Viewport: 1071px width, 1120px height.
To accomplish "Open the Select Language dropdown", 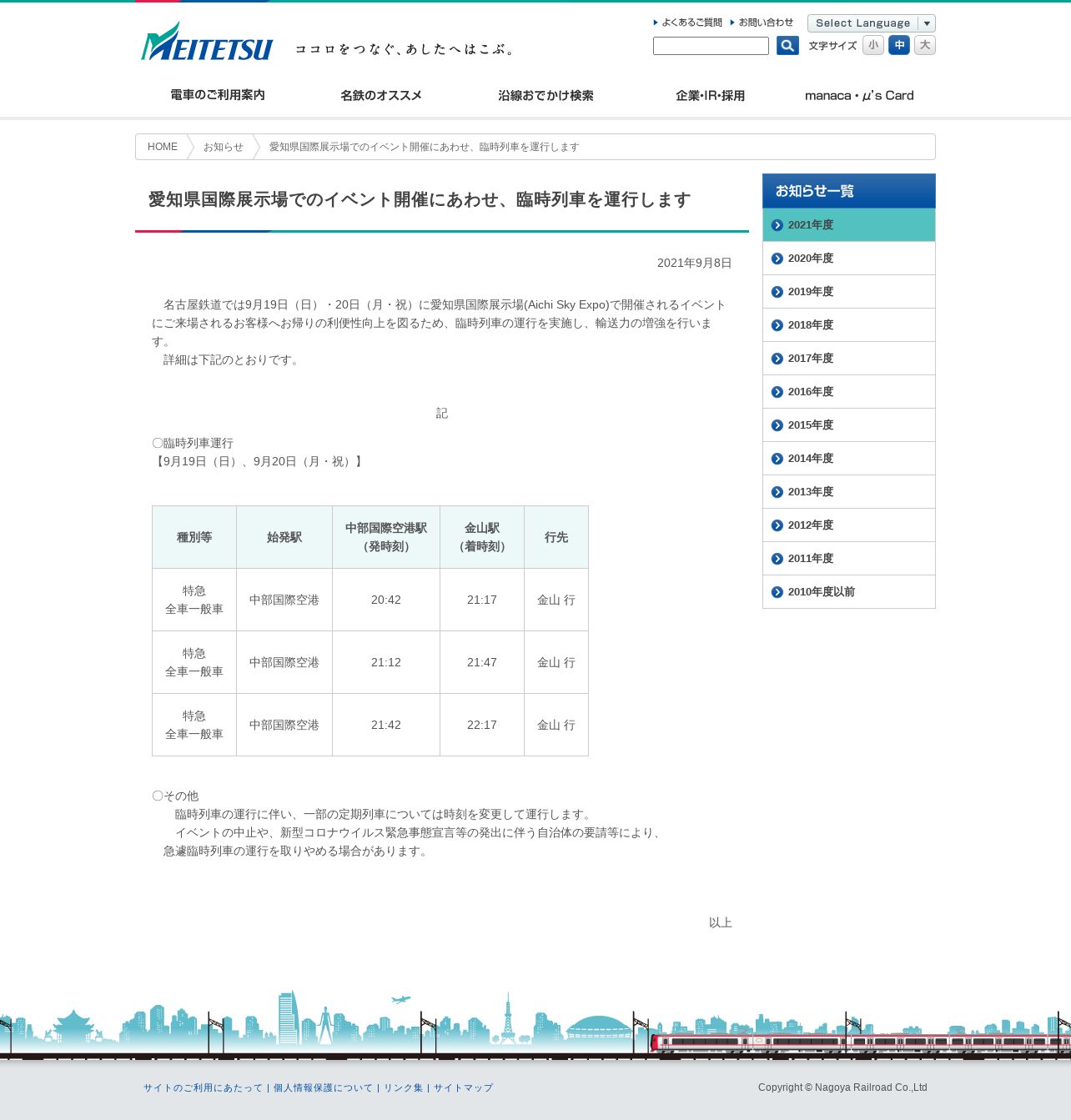I will coord(872,23).
